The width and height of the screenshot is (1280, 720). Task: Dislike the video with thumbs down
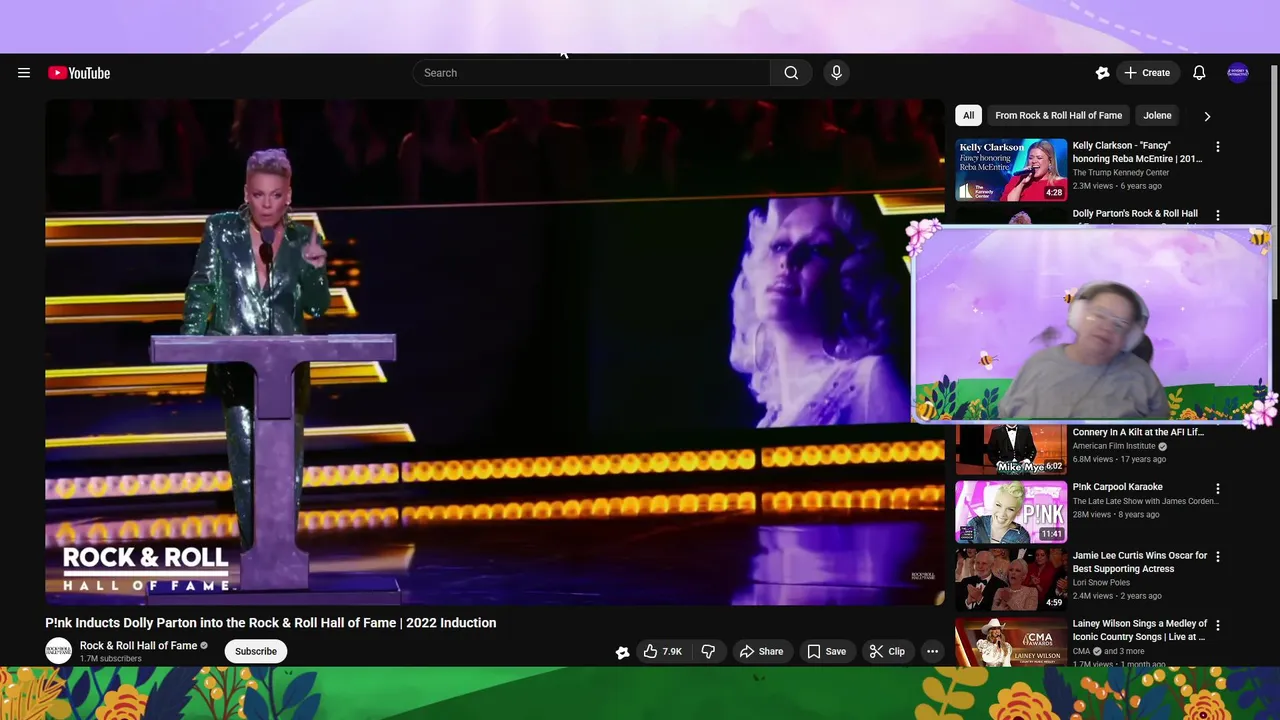[x=708, y=651]
